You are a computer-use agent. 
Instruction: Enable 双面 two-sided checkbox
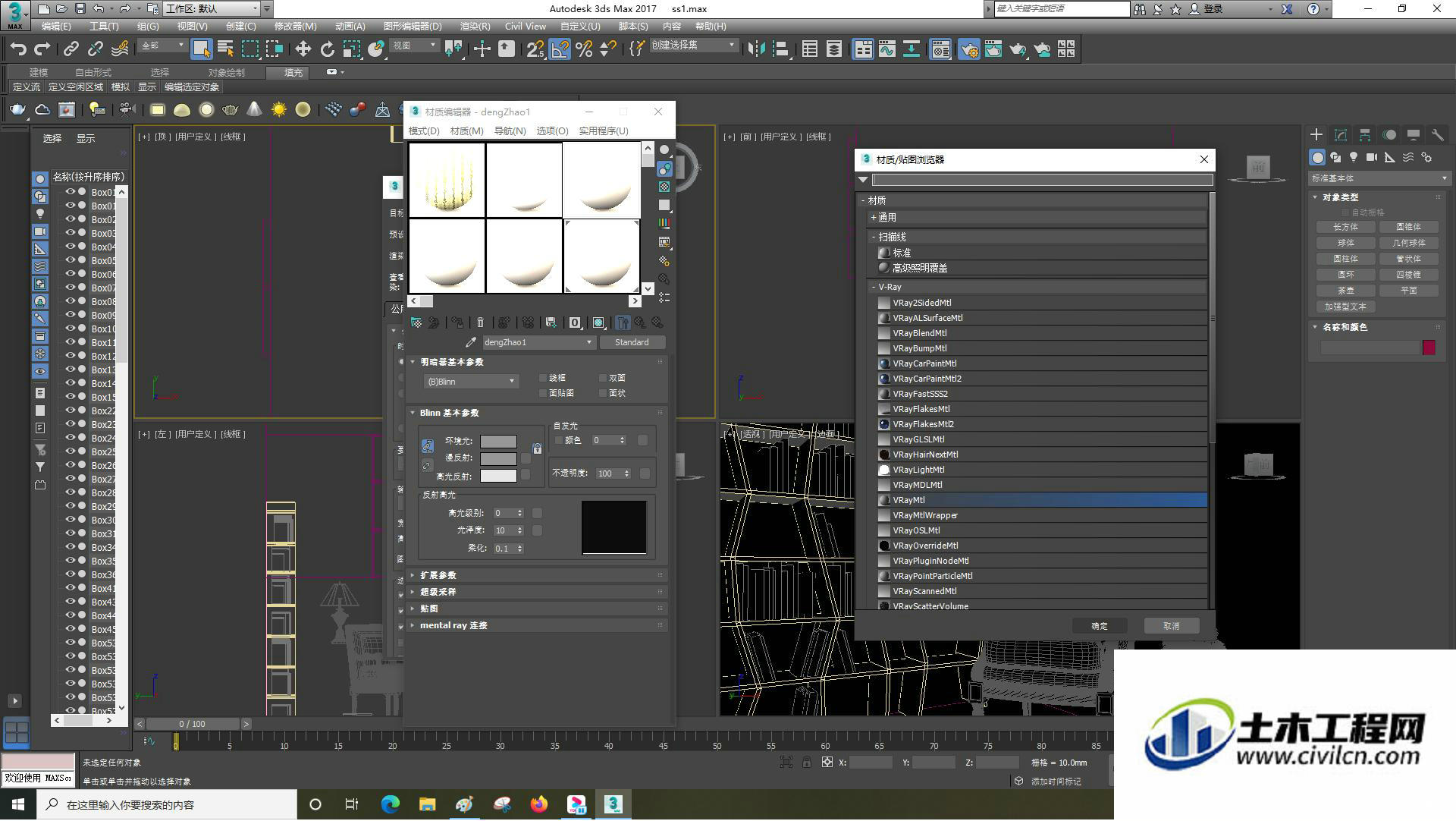pos(603,378)
